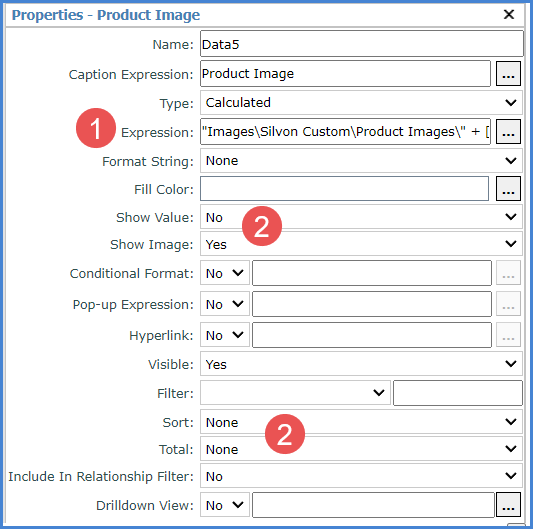Expand the Format String dropdown
The width and height of the screenshot is (533, 529).
(361, 160)
